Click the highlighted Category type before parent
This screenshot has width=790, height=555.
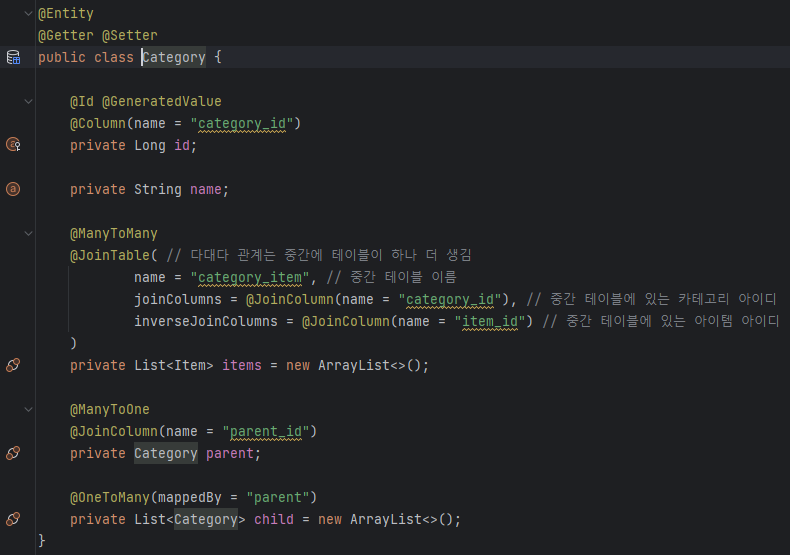click(166, 454)
